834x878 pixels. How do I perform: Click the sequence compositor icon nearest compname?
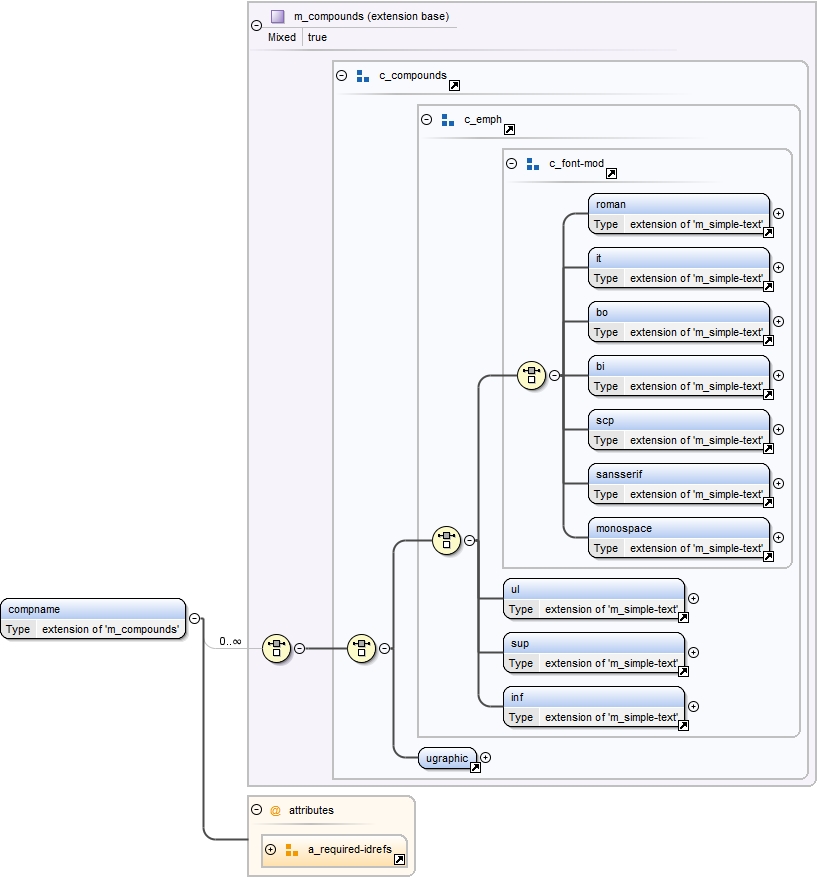pos(276,648)
